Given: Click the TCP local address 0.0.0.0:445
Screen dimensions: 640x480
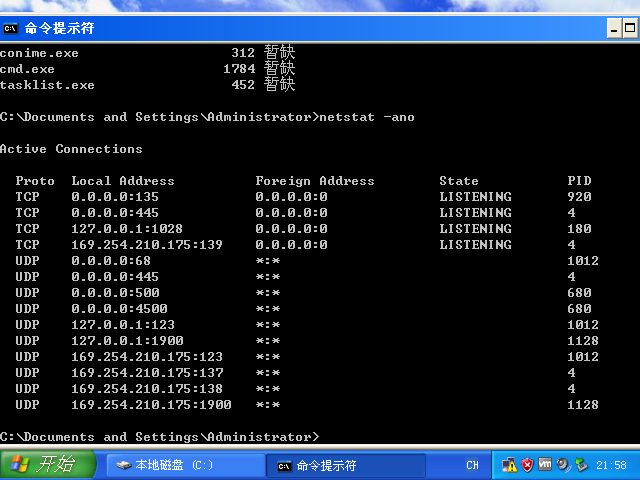Looking at the screenshot, I should tap(115, 213).
